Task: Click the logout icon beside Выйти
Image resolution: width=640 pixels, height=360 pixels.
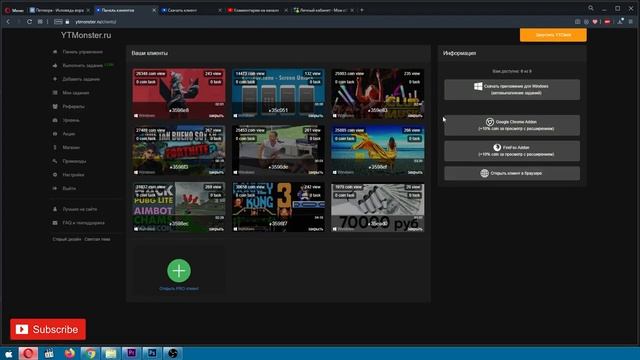Action: (x=55, y=188)
